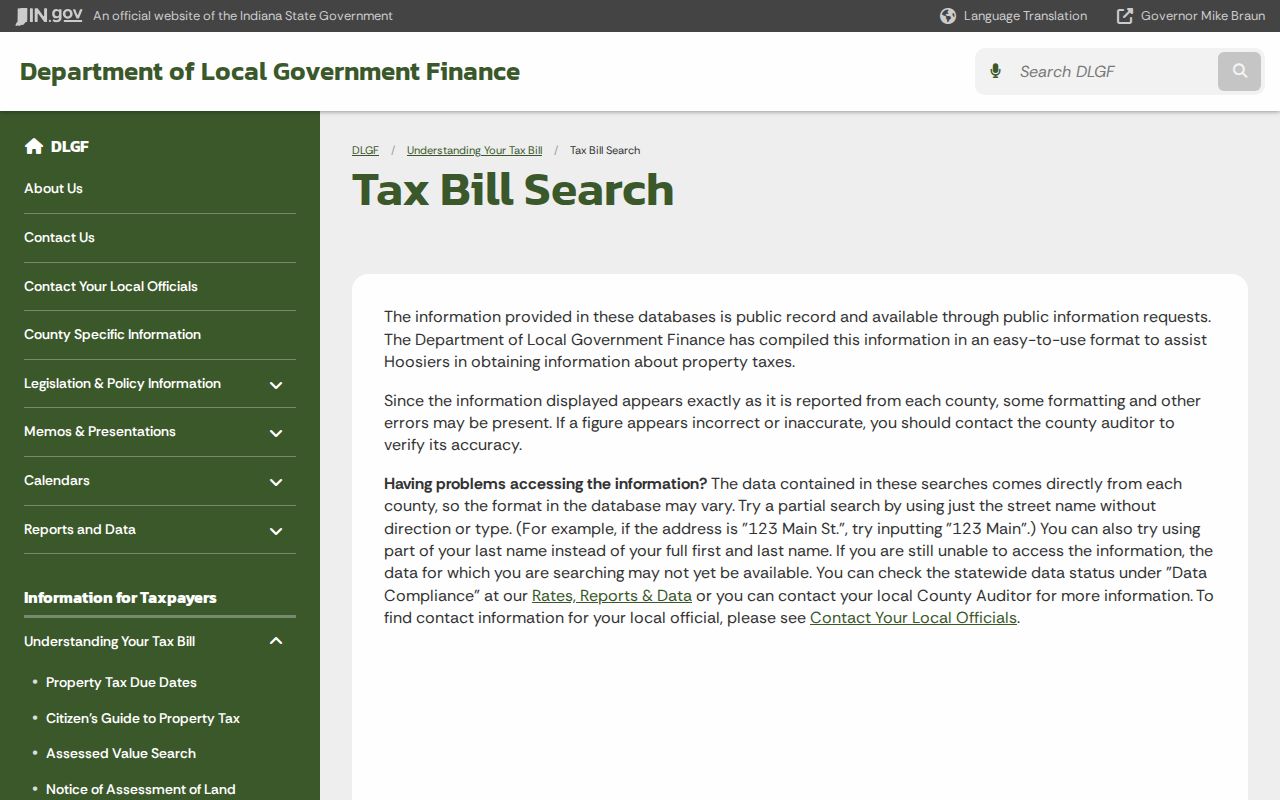Open Contact Your Local Officials sidebar item

[x=111, y=286]
